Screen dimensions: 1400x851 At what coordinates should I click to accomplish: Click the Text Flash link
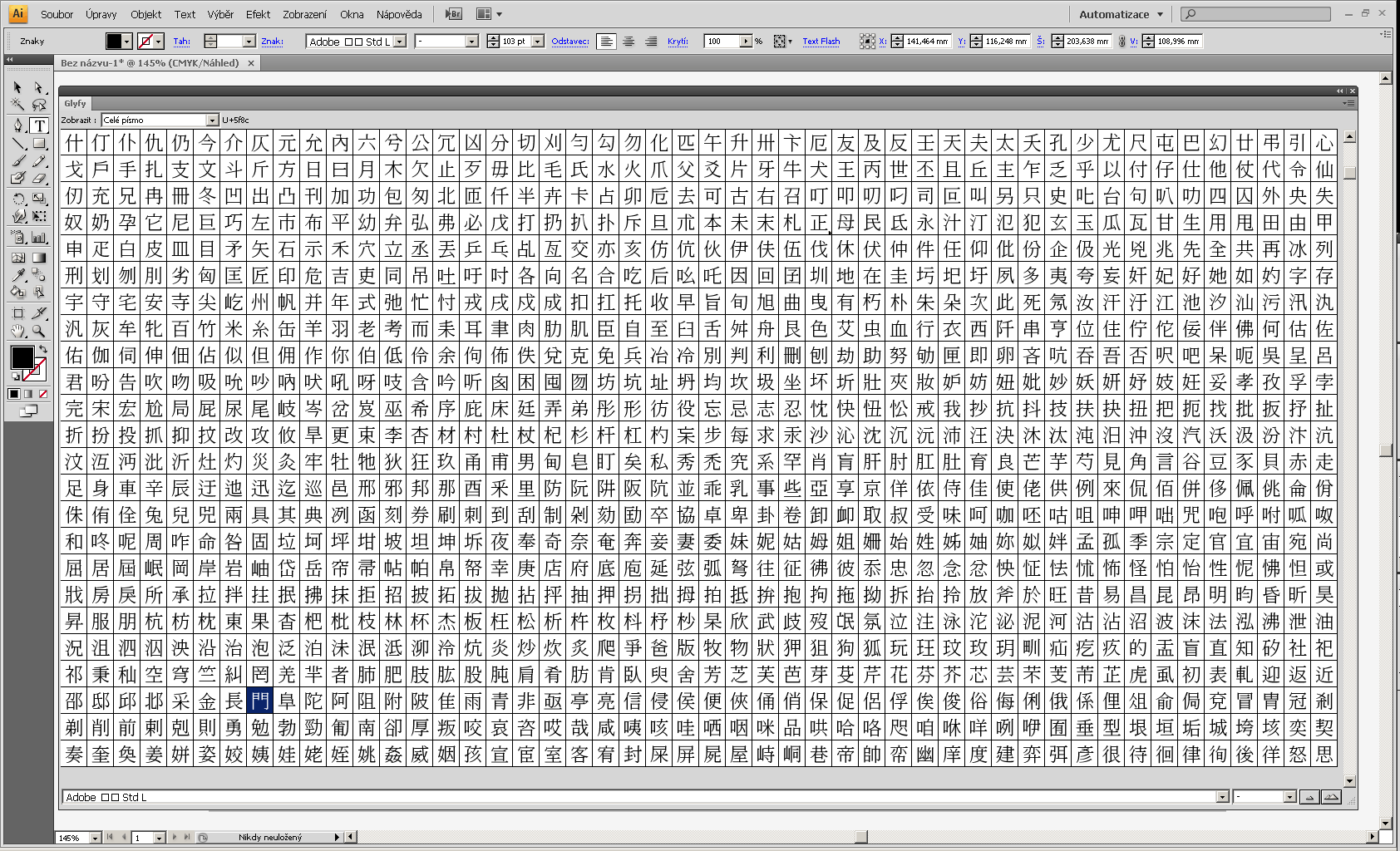821,42
